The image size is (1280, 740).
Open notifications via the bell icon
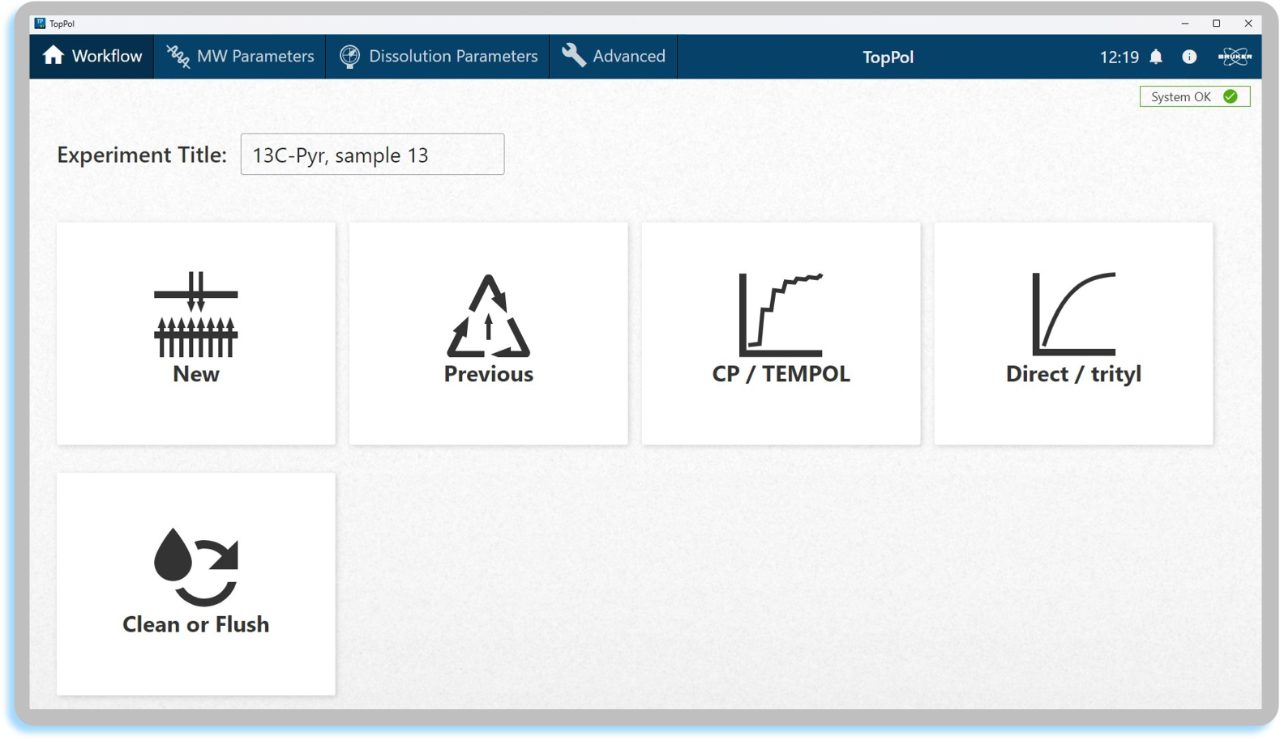click(1156, 57)
